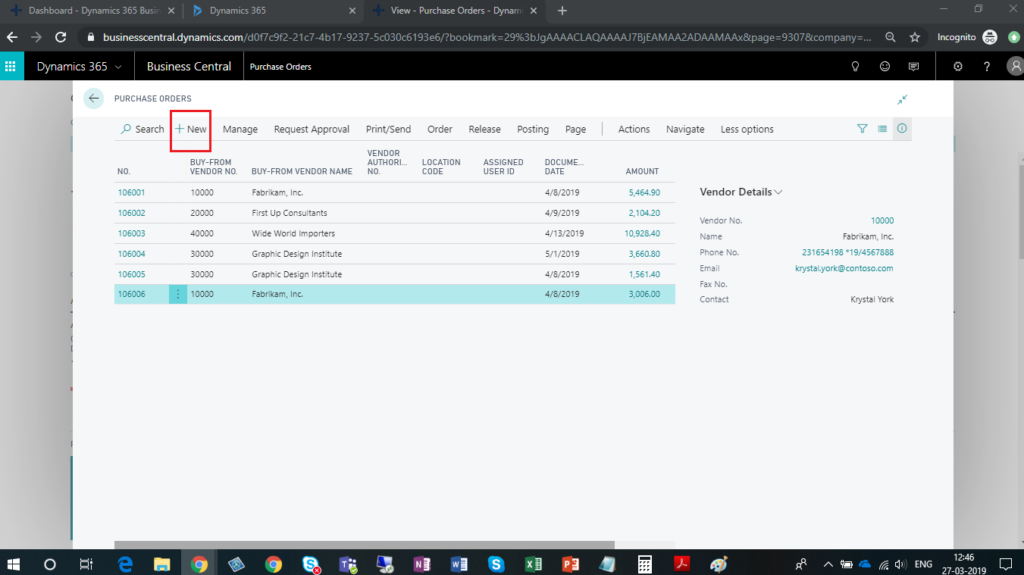Open row options for order 106006
This screenshot has width=1024, height=575.
click(x=178, y=294)
